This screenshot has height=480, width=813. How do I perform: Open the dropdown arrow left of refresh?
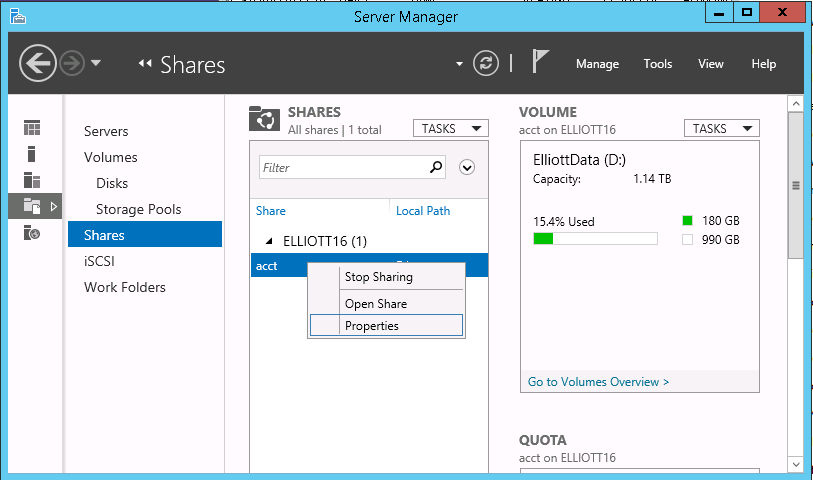tap(459, 64)
